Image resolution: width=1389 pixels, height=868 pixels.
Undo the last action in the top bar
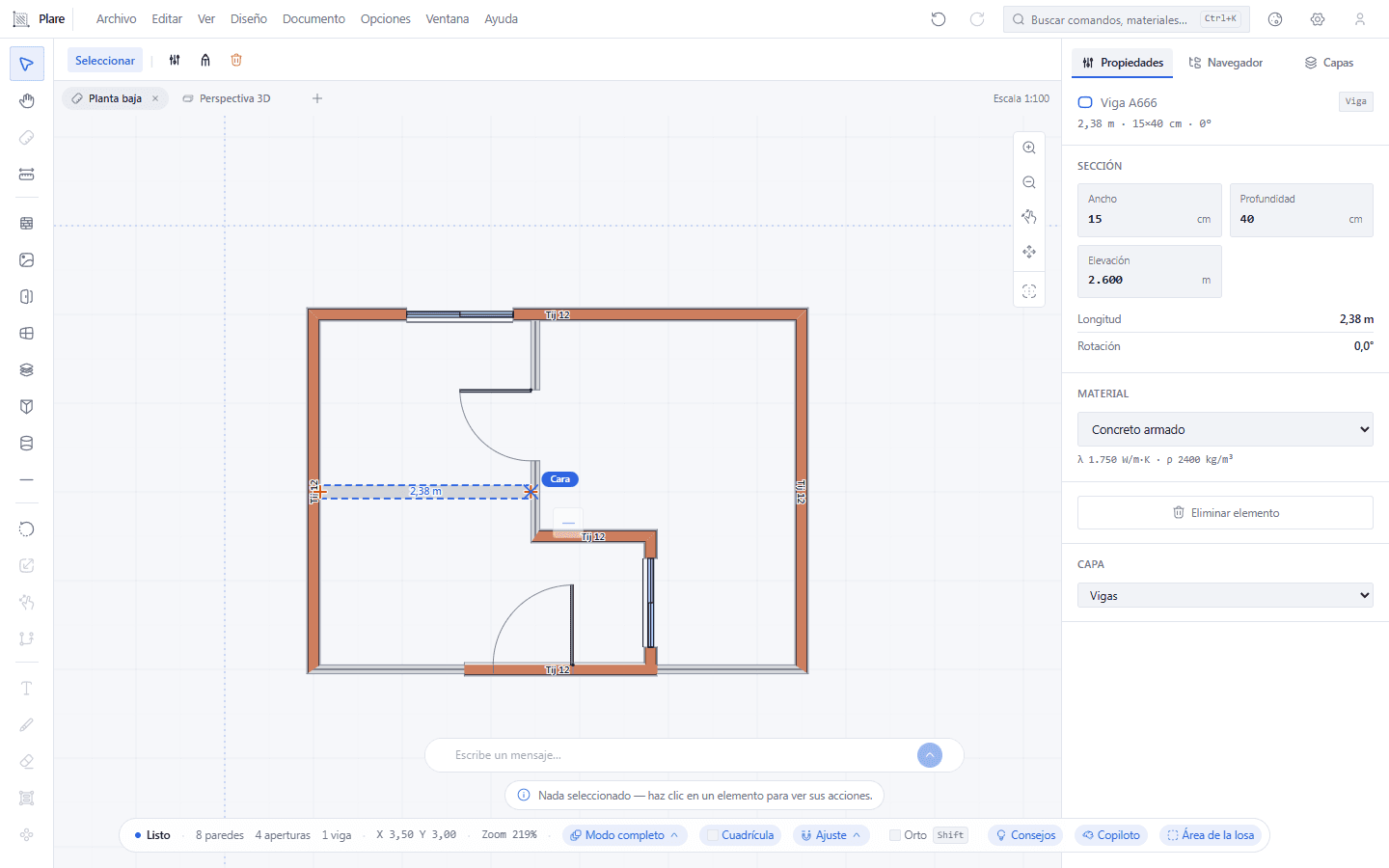coord(939,19)
